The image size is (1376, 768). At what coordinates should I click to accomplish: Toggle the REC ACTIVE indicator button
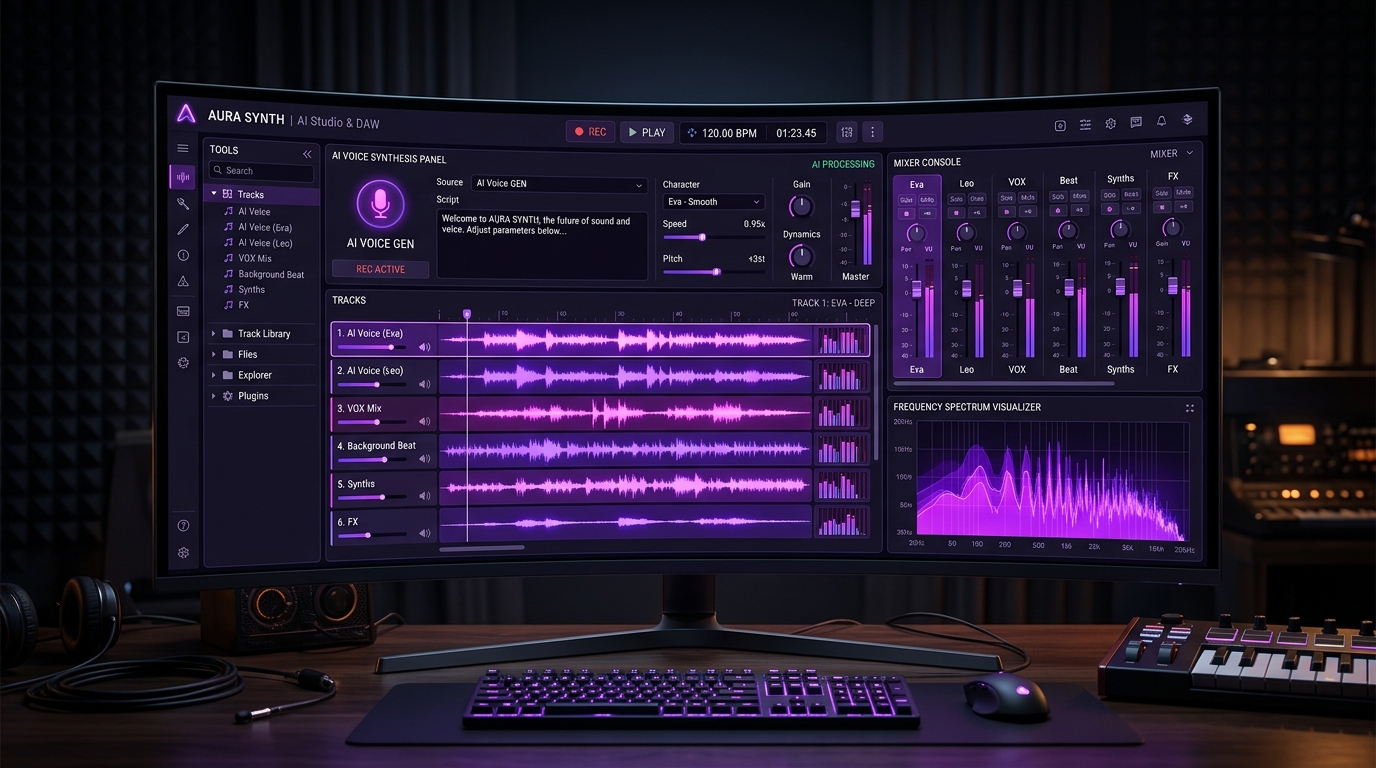pyautogui.click(x=380, y=269)
